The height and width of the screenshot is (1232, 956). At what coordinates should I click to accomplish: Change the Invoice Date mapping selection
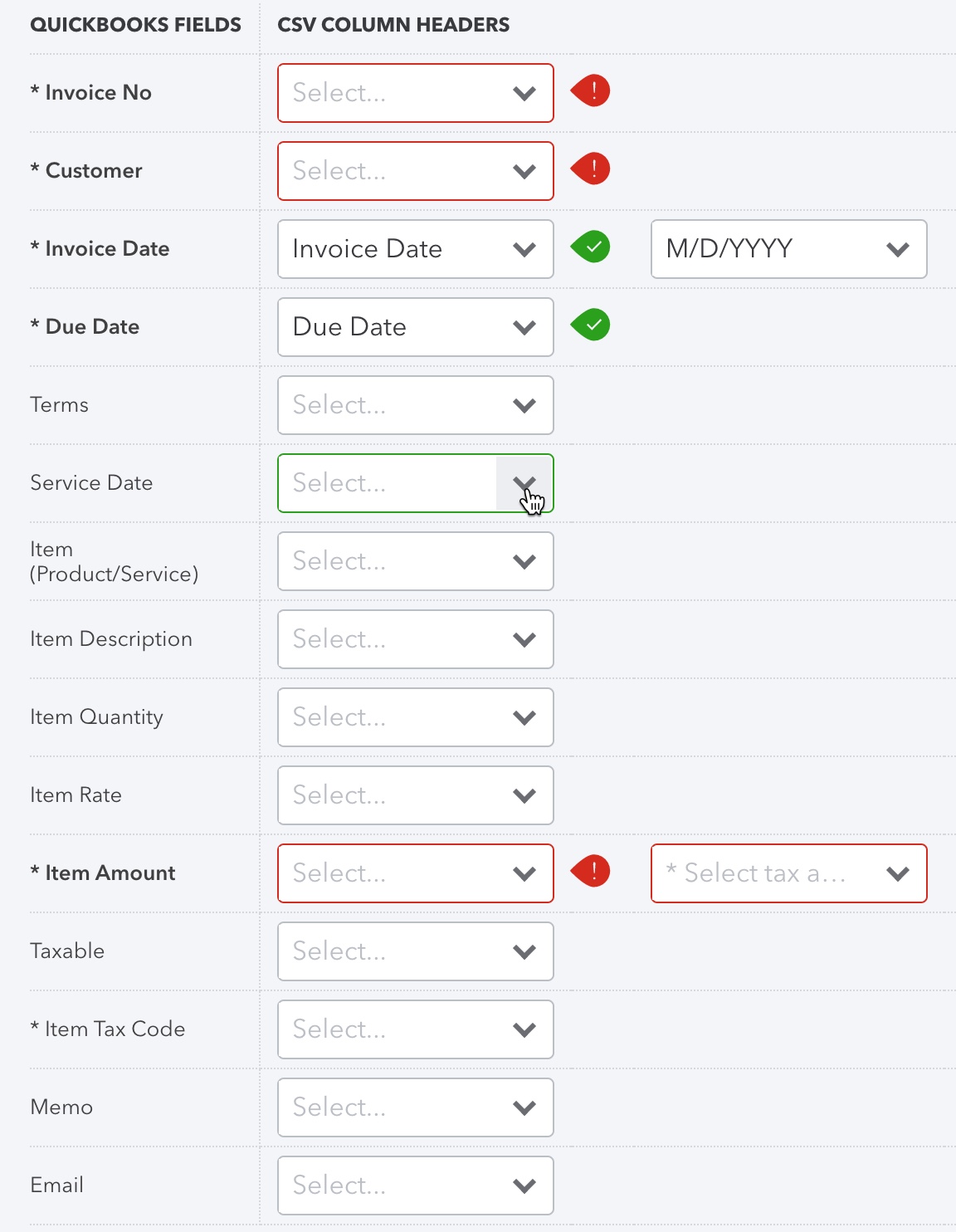tap(415, 248)
